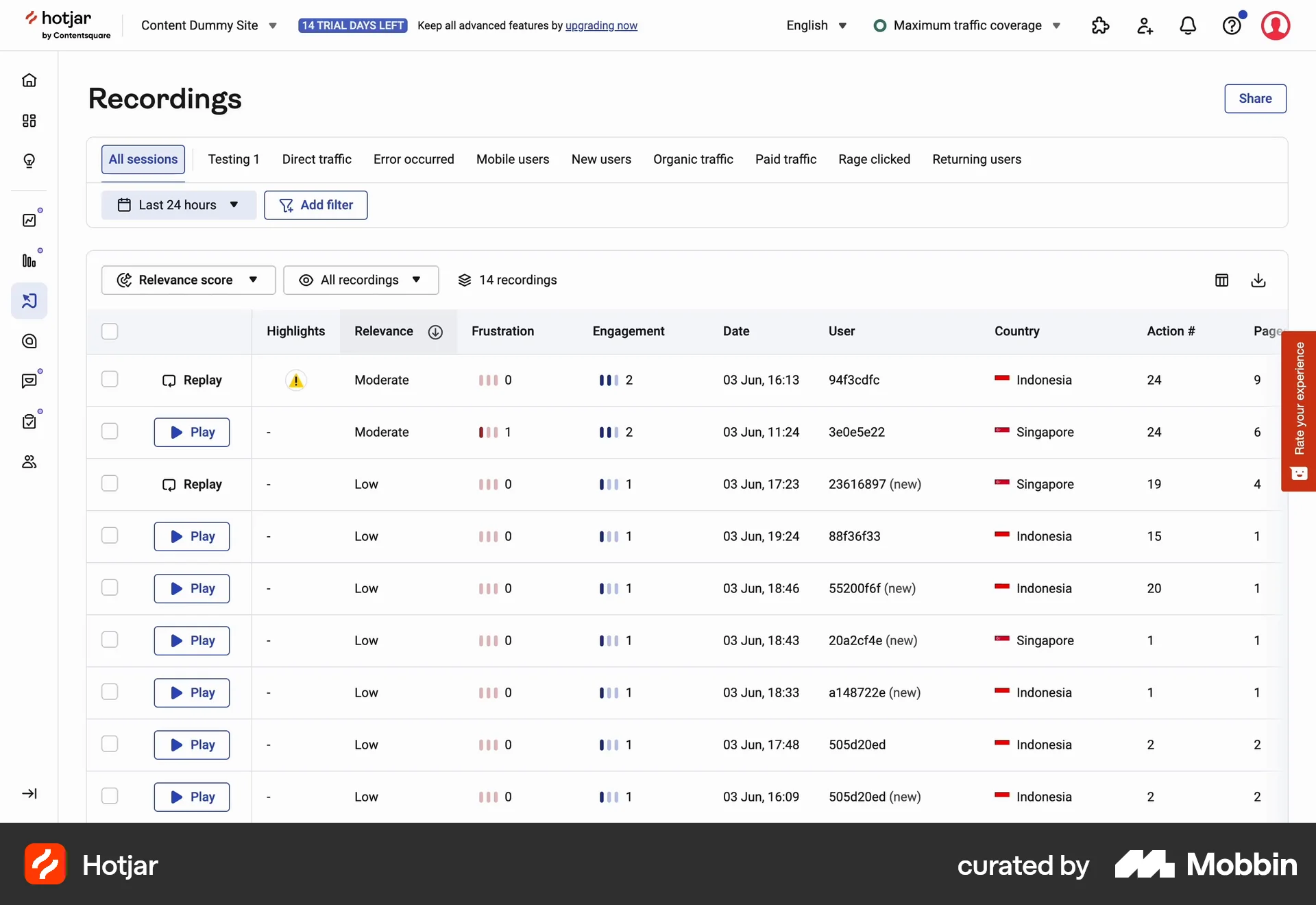Switch to the Mobile users tab
Screen dimensions: 1316x905
click(512, 159)
